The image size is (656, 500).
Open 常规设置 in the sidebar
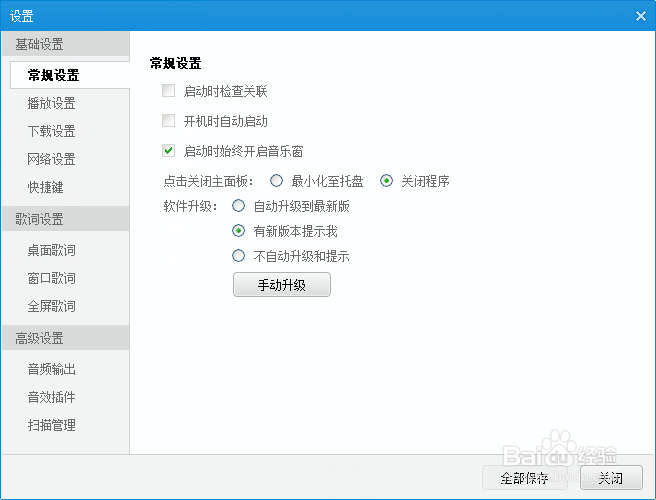point(70,75)
